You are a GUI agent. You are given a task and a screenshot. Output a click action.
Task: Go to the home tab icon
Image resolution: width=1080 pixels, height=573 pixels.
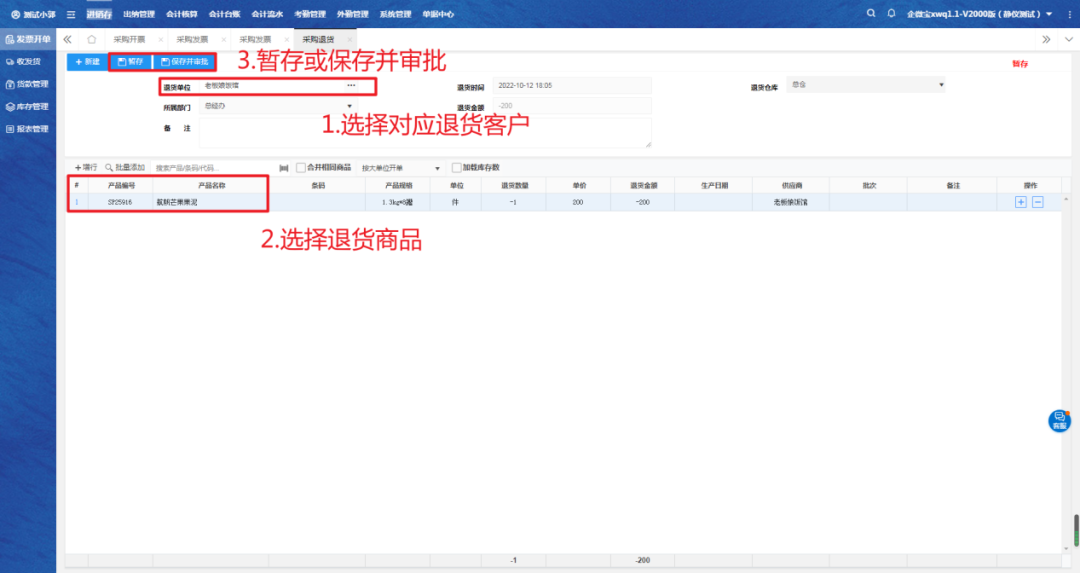(92, 39)
